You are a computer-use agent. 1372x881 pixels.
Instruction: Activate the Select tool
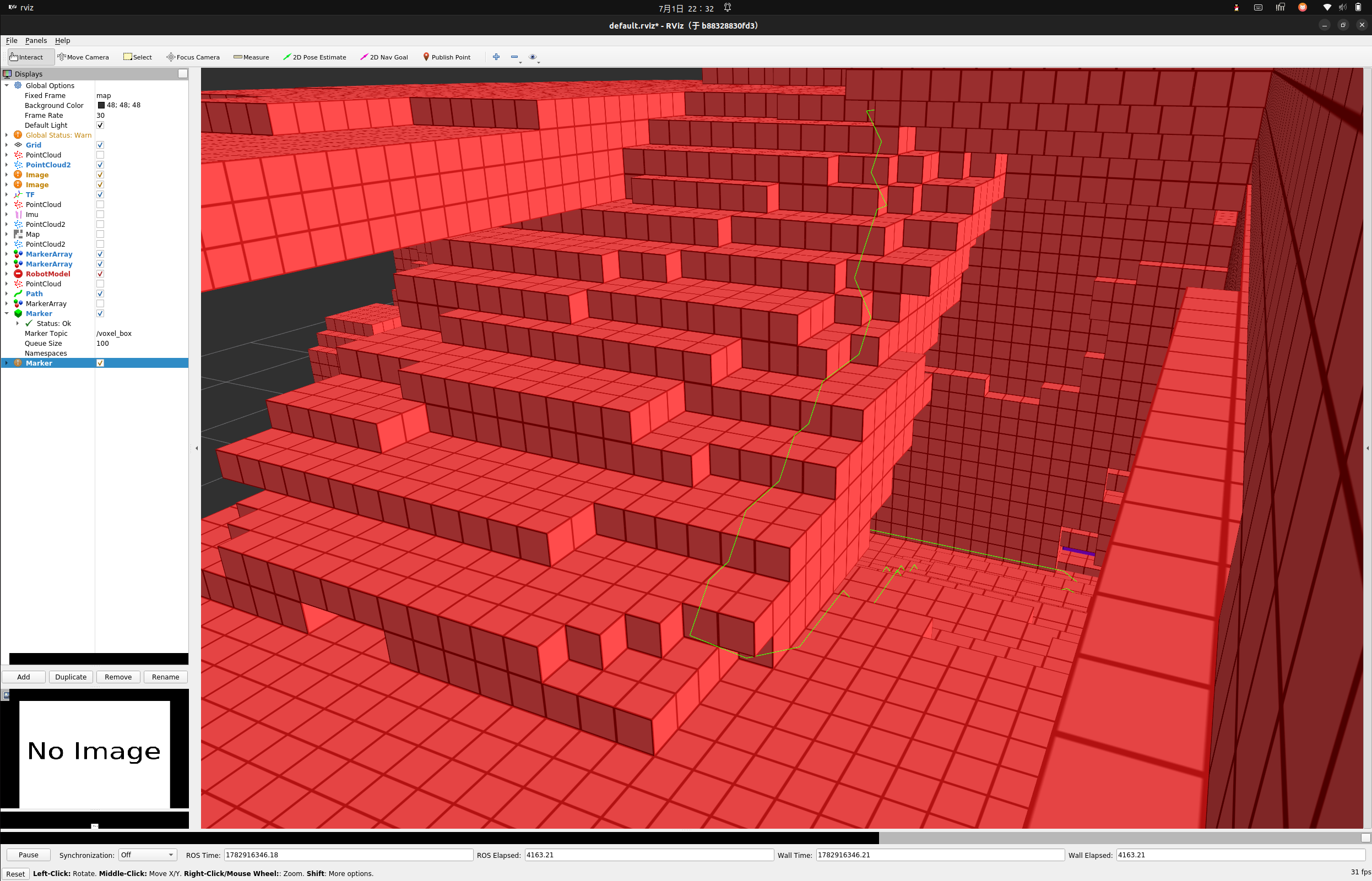tap(137, 57)
